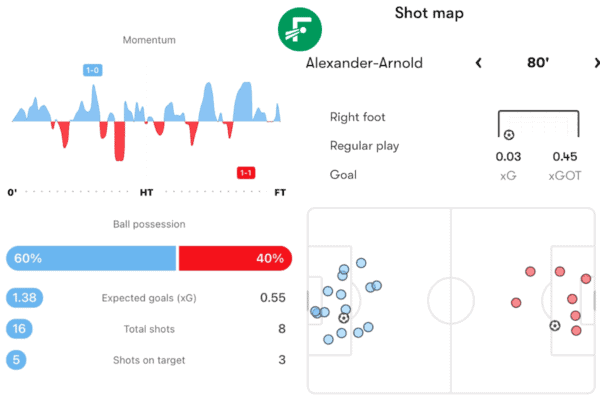This screenshot has height=400, width=600.
Task: Click the 1-0 goal marker on momentum
Action: point(93,70)
